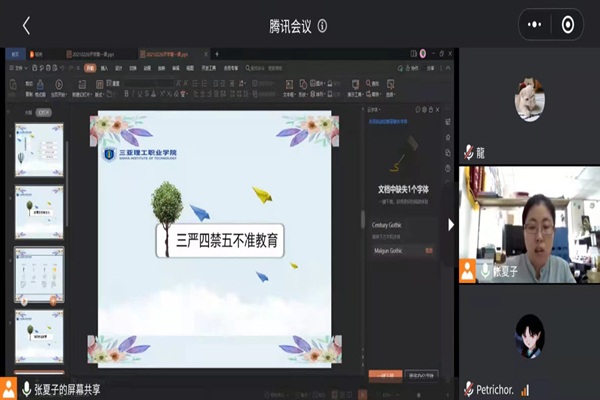The height and width of the screenshot is (400, 600).
Task: Select the Malgun Gothic font entry
Action: click(404, 251)
